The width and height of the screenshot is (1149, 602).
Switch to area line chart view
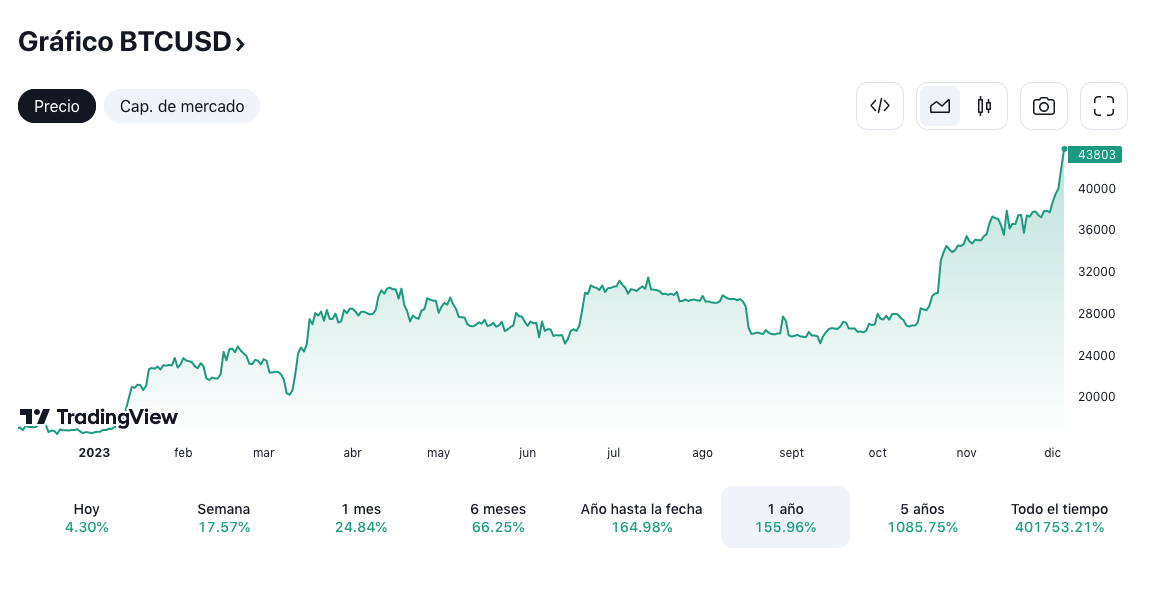click(x=940, y=106)
